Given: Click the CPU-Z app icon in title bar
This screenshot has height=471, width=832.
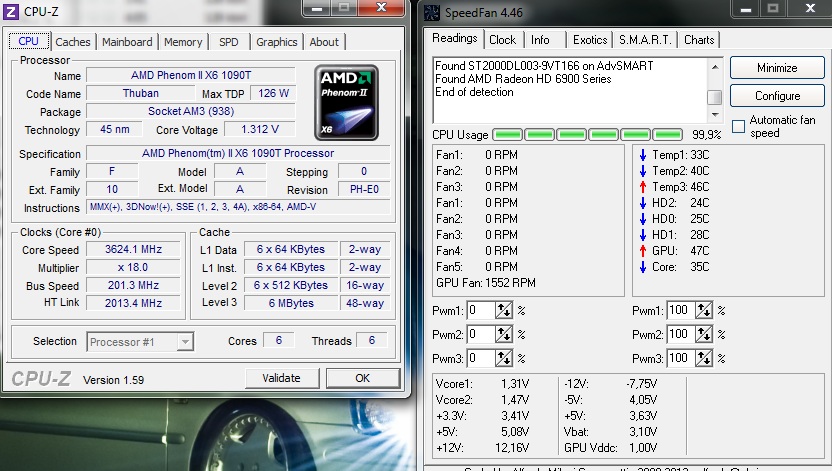Looking at the screenshot, I should (11, 11).
